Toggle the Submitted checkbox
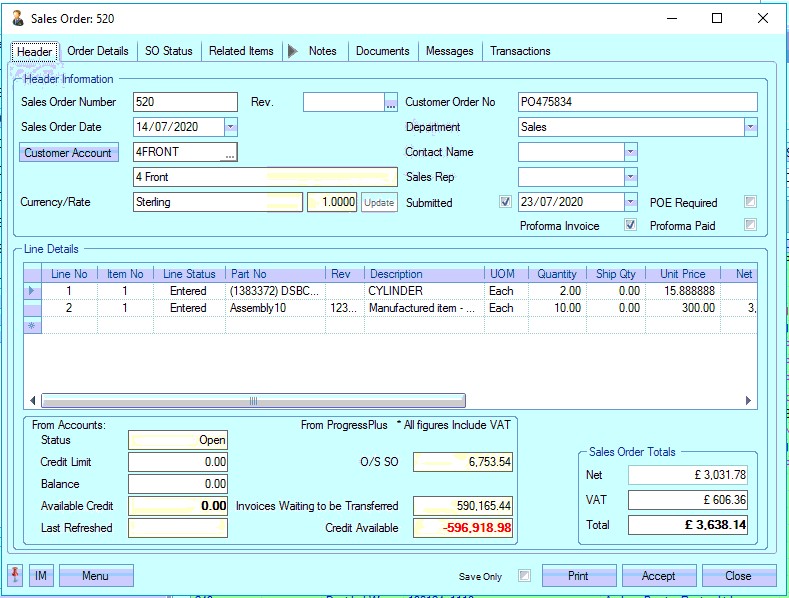The width and height of the screenshot is (789, 598). pos(505,202)
